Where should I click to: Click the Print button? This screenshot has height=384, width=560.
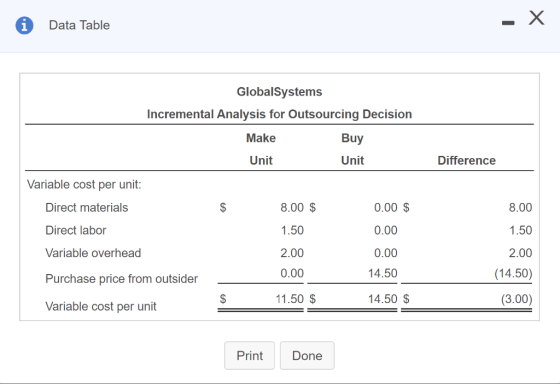pyautogui.click(x=249, y=355)
